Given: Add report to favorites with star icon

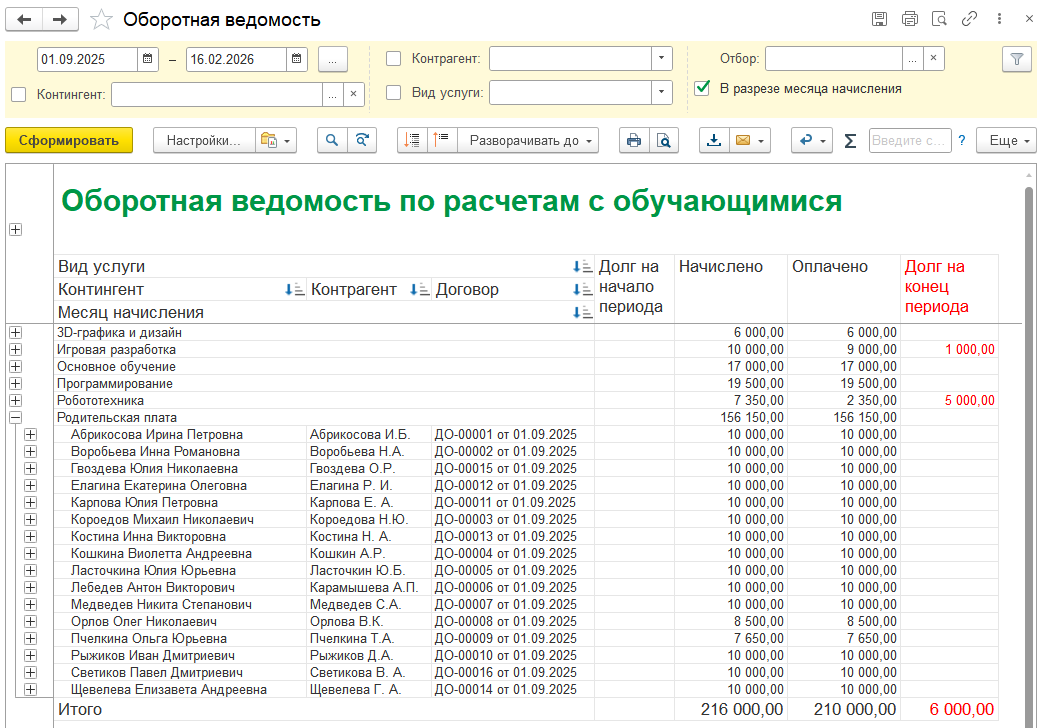Looking at the screenshot, I should pyautogui.click(x=101, y=20).
